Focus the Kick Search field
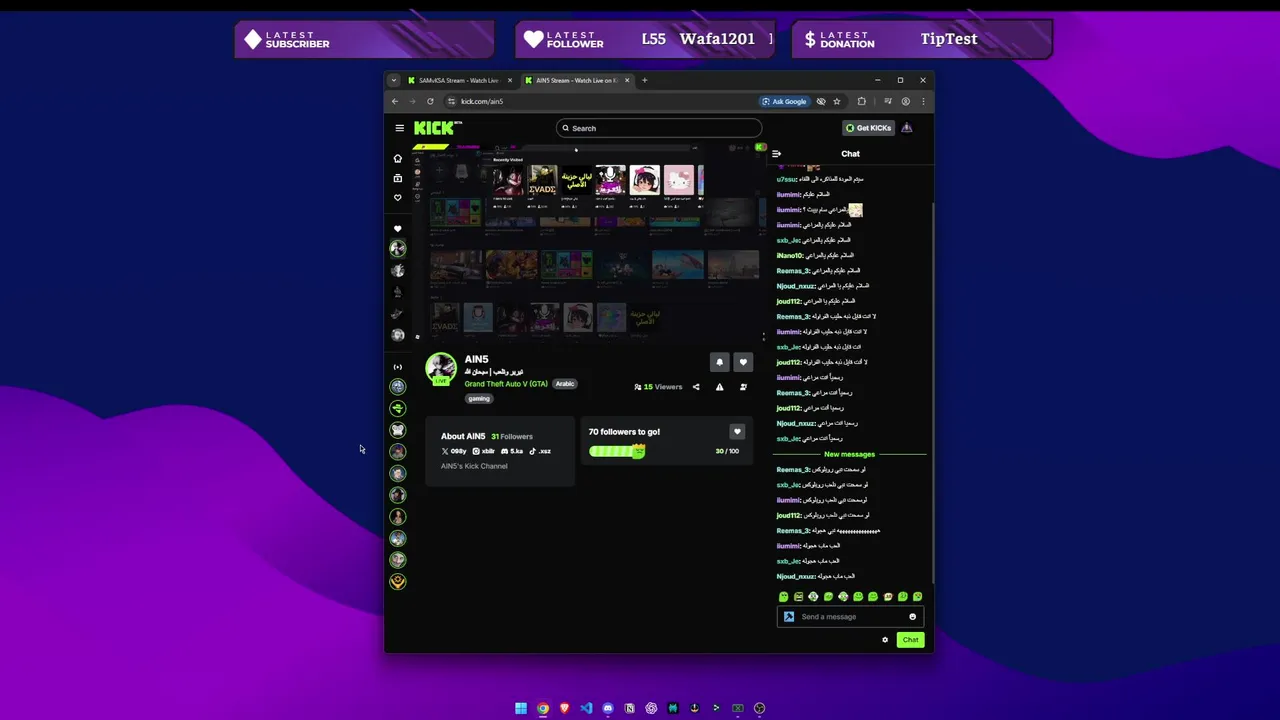Viewport: 1280px width, 720px height. pyautogui.click(x=659, y=128)
